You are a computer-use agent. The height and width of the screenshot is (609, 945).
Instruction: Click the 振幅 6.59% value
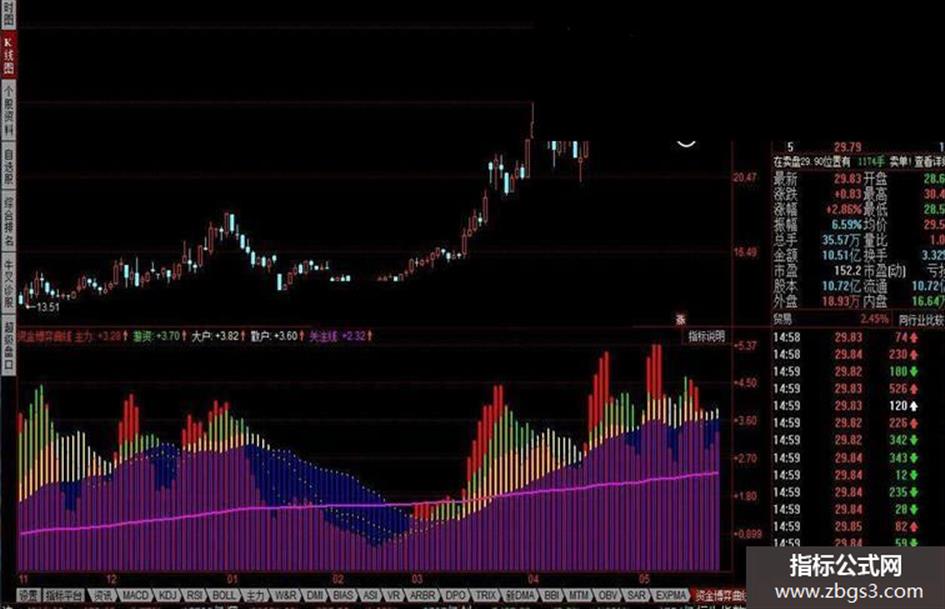(x=847, y=224)
